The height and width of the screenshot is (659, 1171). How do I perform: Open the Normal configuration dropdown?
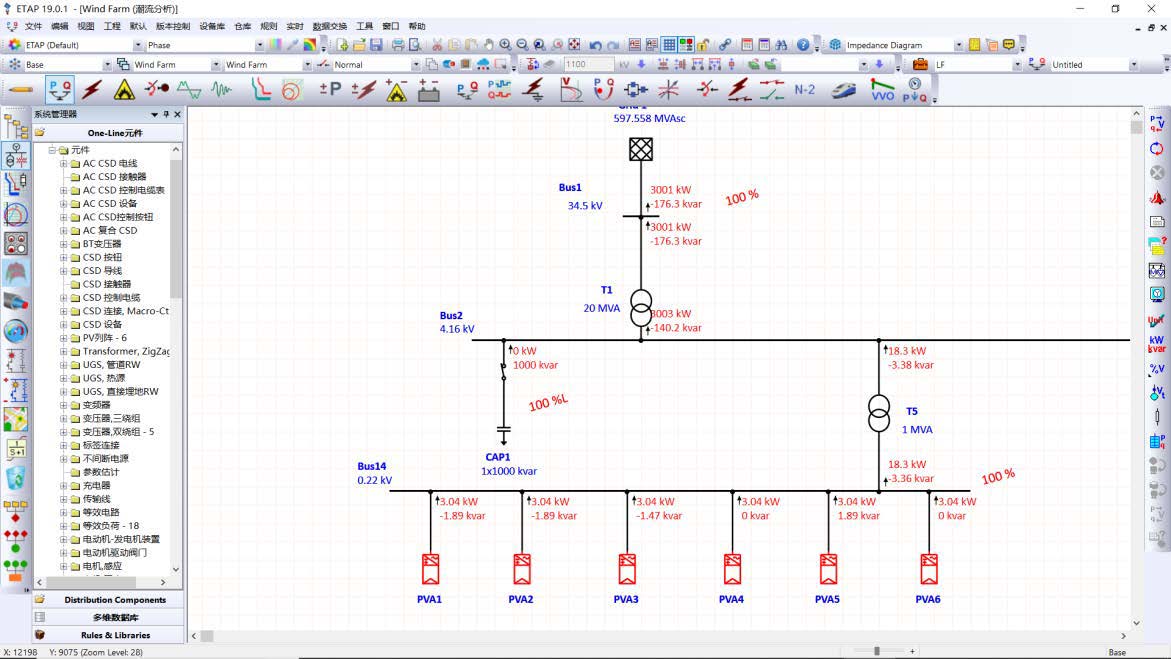417,65
